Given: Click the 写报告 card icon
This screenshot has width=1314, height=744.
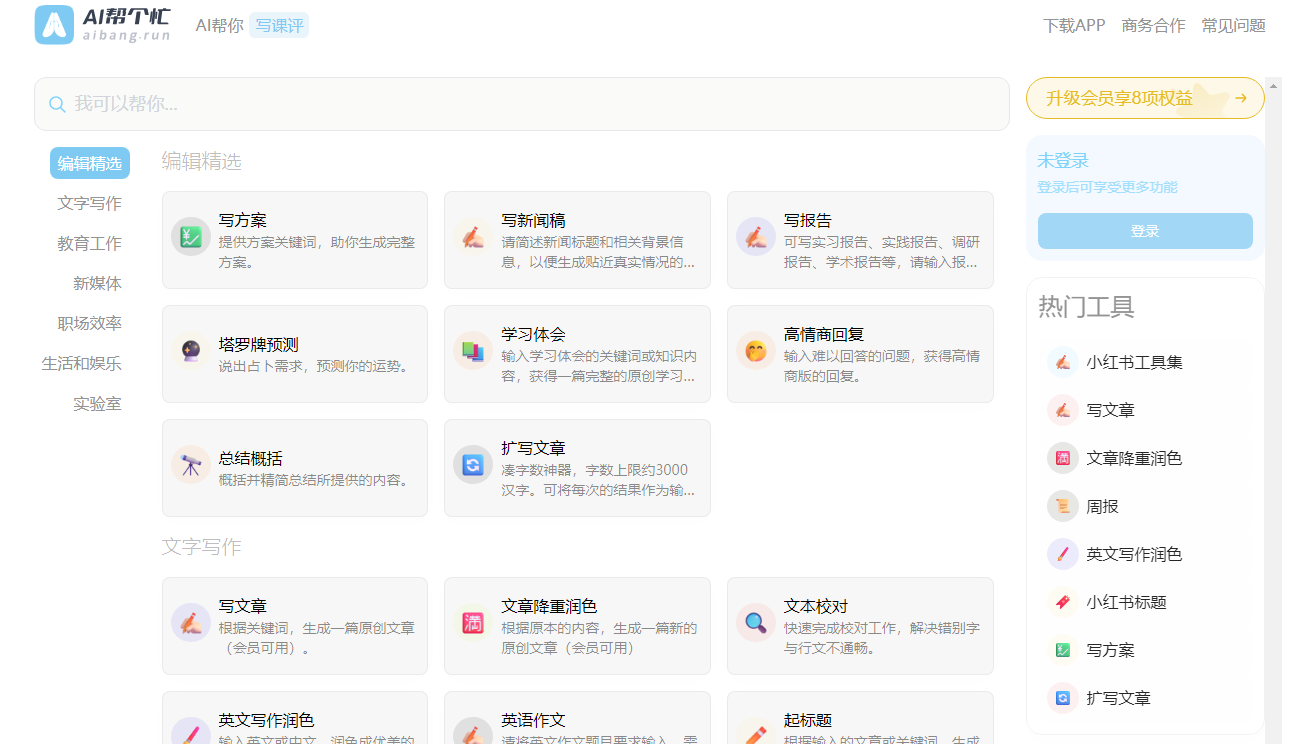Looking at the screenshot, I should point(756,237).
